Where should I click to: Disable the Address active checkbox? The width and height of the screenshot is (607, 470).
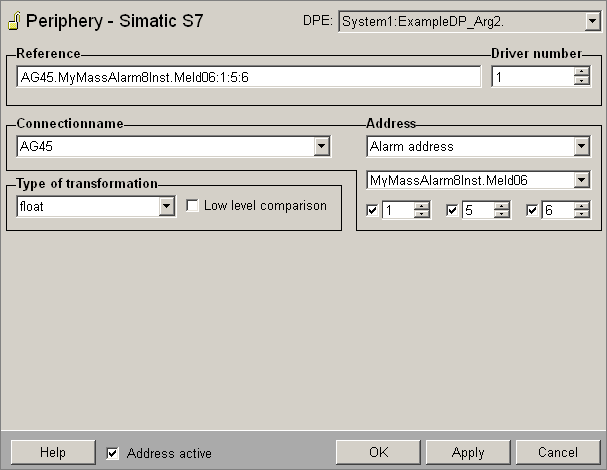(x=113, y=453)
